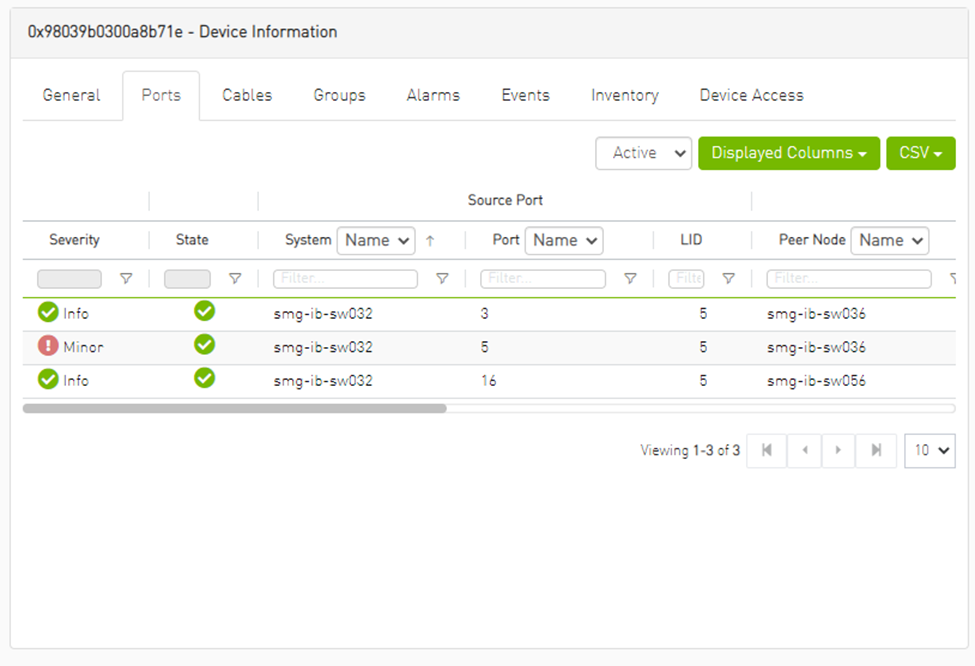The image size is (975, 666).
Task: Click the LID column filter funnel icon
Action: tap(729, 279)
